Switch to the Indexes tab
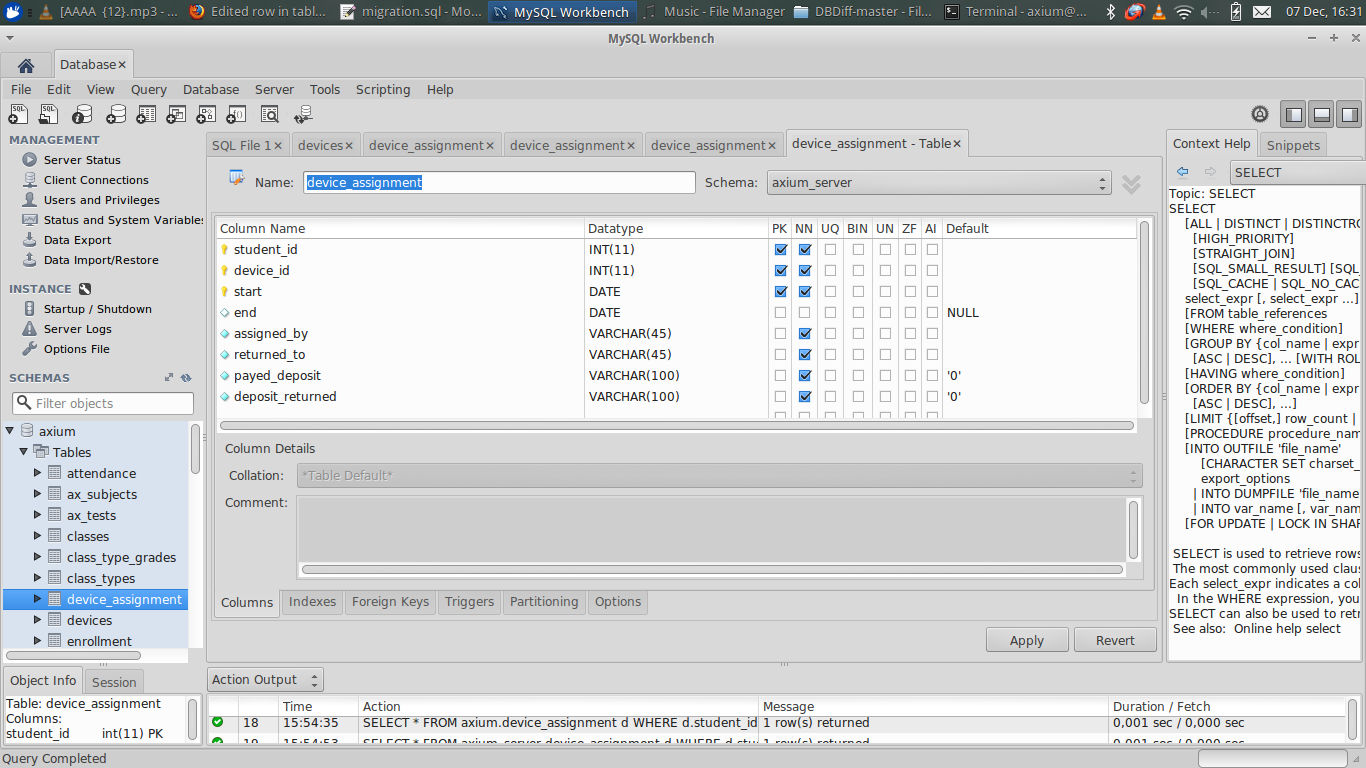Image resolution: width=1366 pixels, height=768 pixels. [312, 602]
